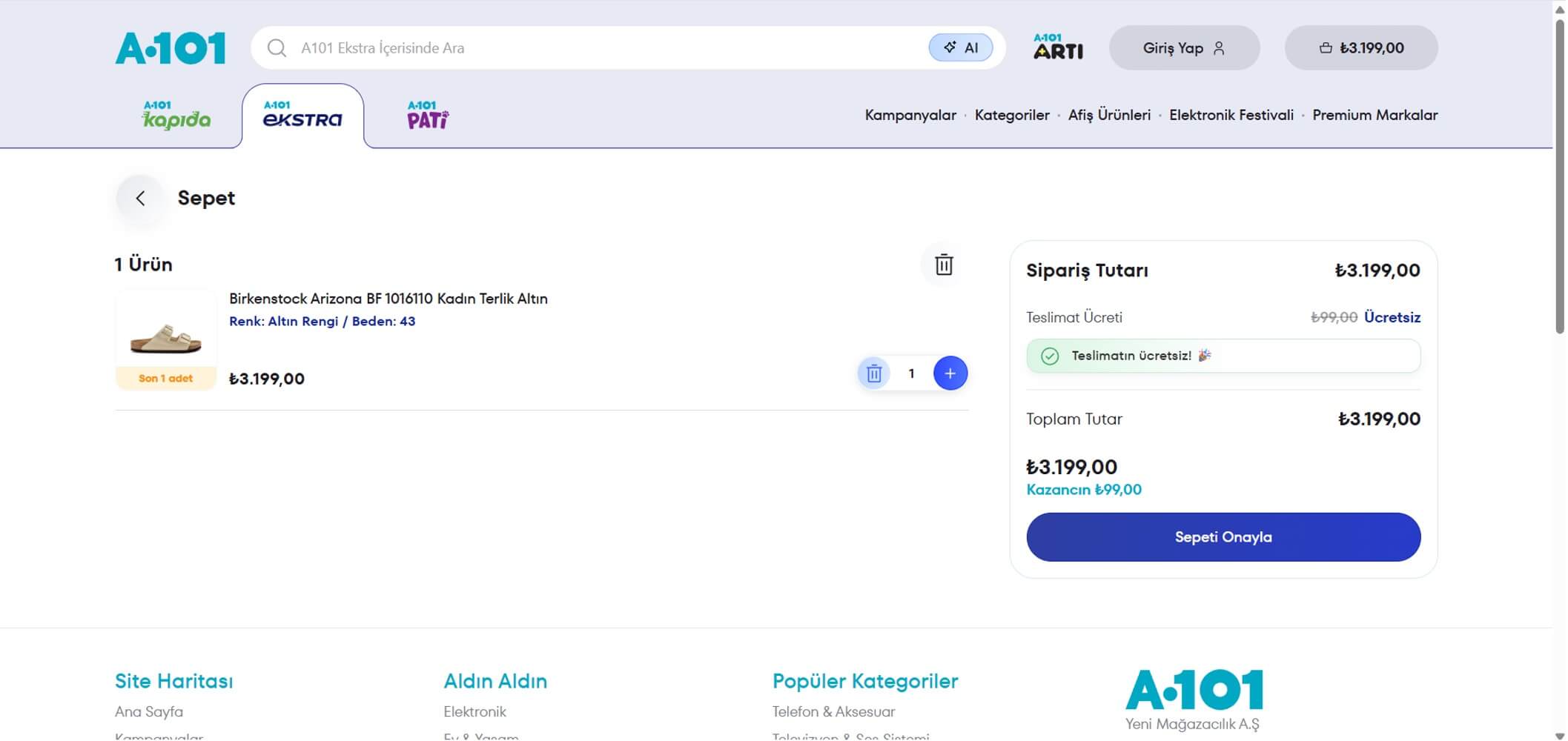Open Telefon & Aksesuar footer link

[x=833, y=711]
